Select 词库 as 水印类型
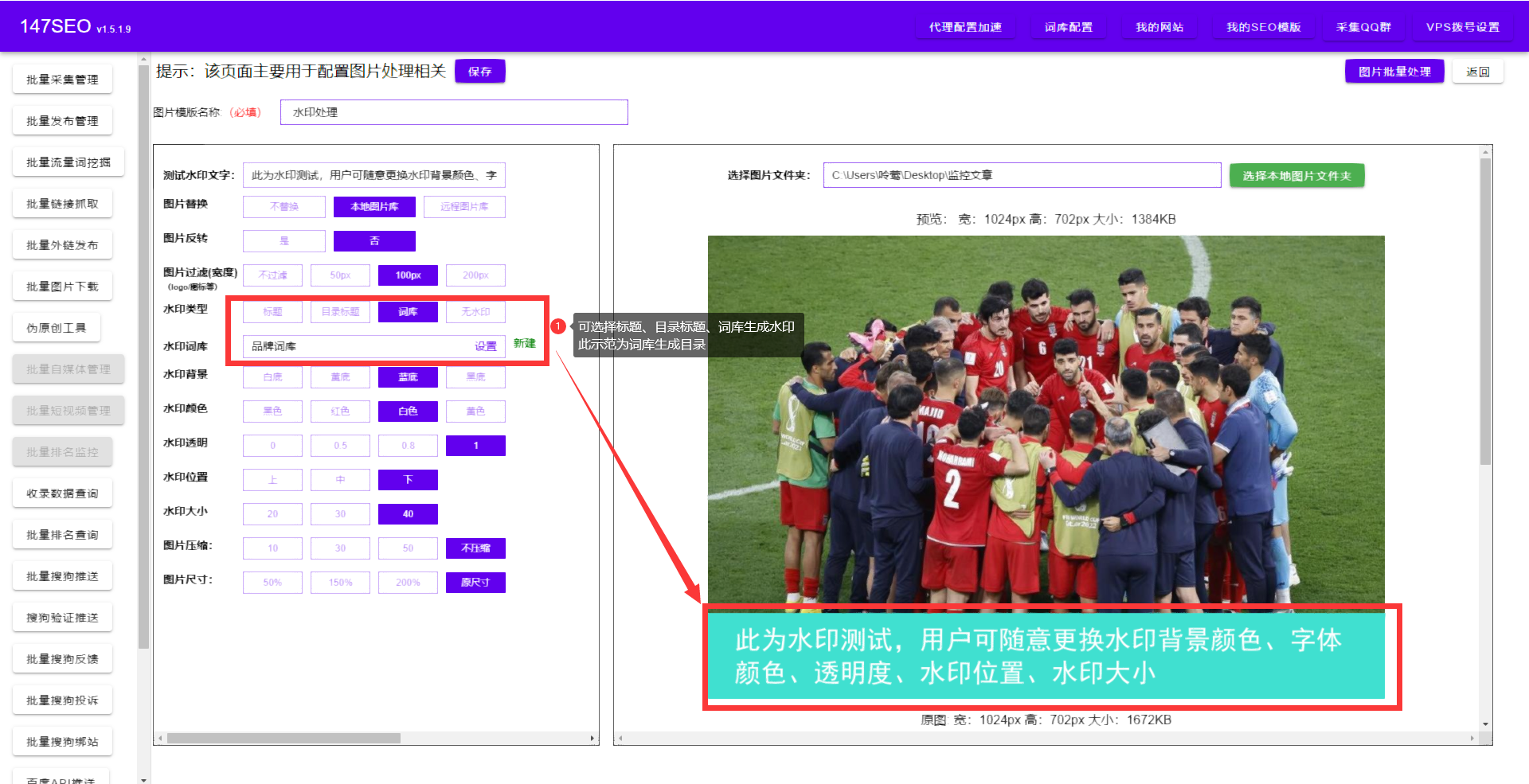1529x784 pixels. (x=408, y=312)
